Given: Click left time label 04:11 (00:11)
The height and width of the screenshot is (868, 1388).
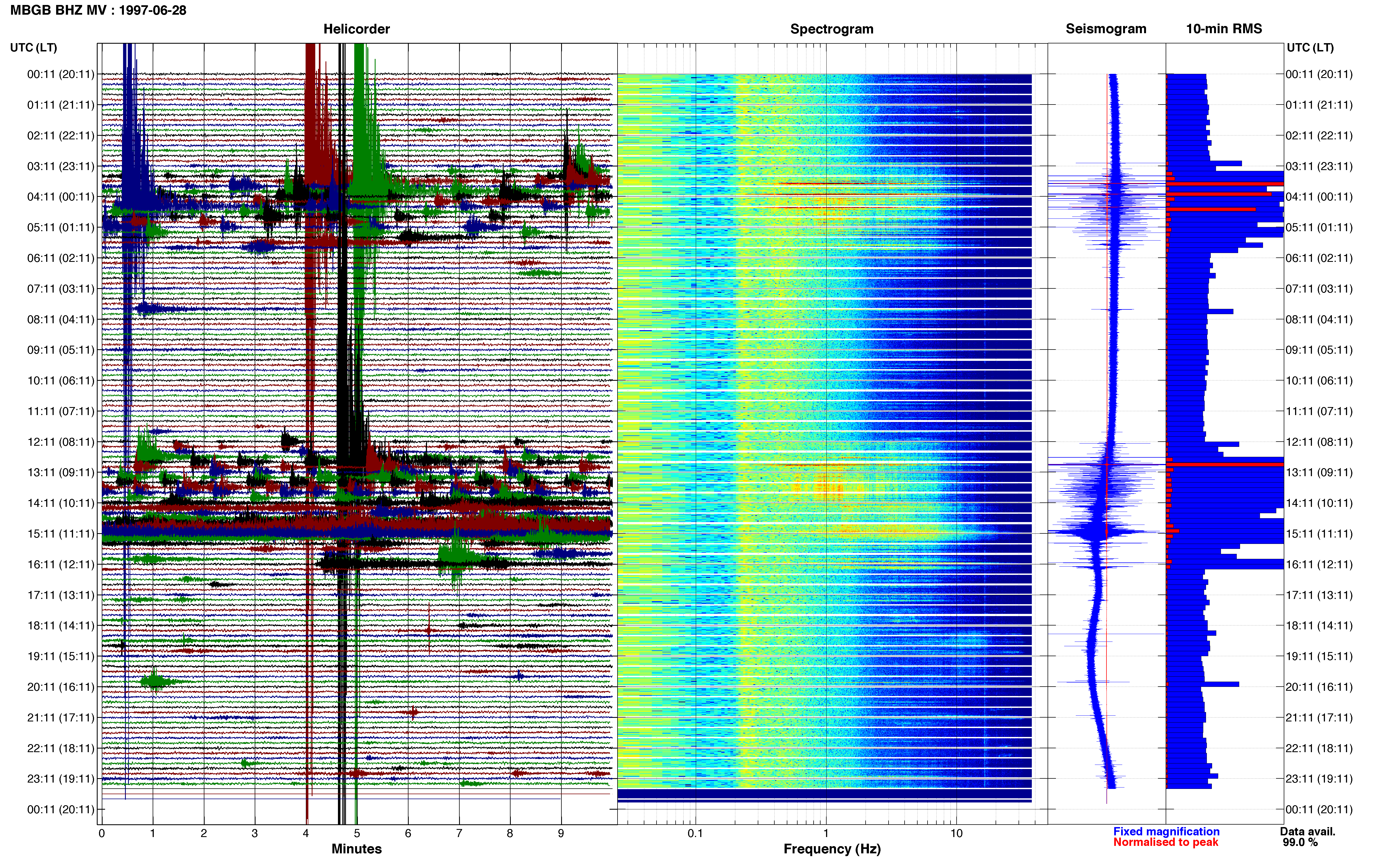Looking at the screenshot, I should pyautogui.click(x=61, y=197).
